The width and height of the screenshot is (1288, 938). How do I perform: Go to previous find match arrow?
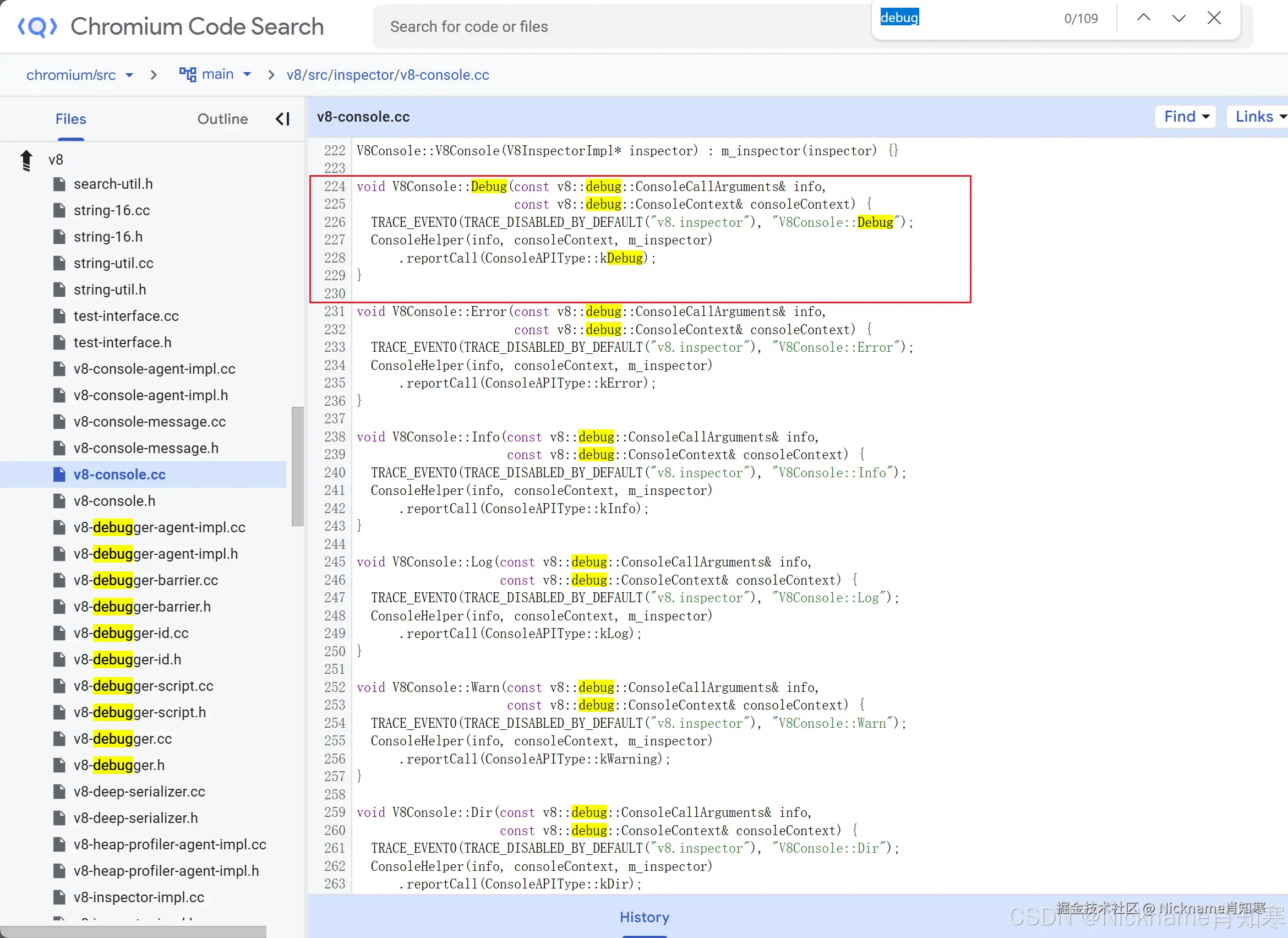click(1144, 18)
